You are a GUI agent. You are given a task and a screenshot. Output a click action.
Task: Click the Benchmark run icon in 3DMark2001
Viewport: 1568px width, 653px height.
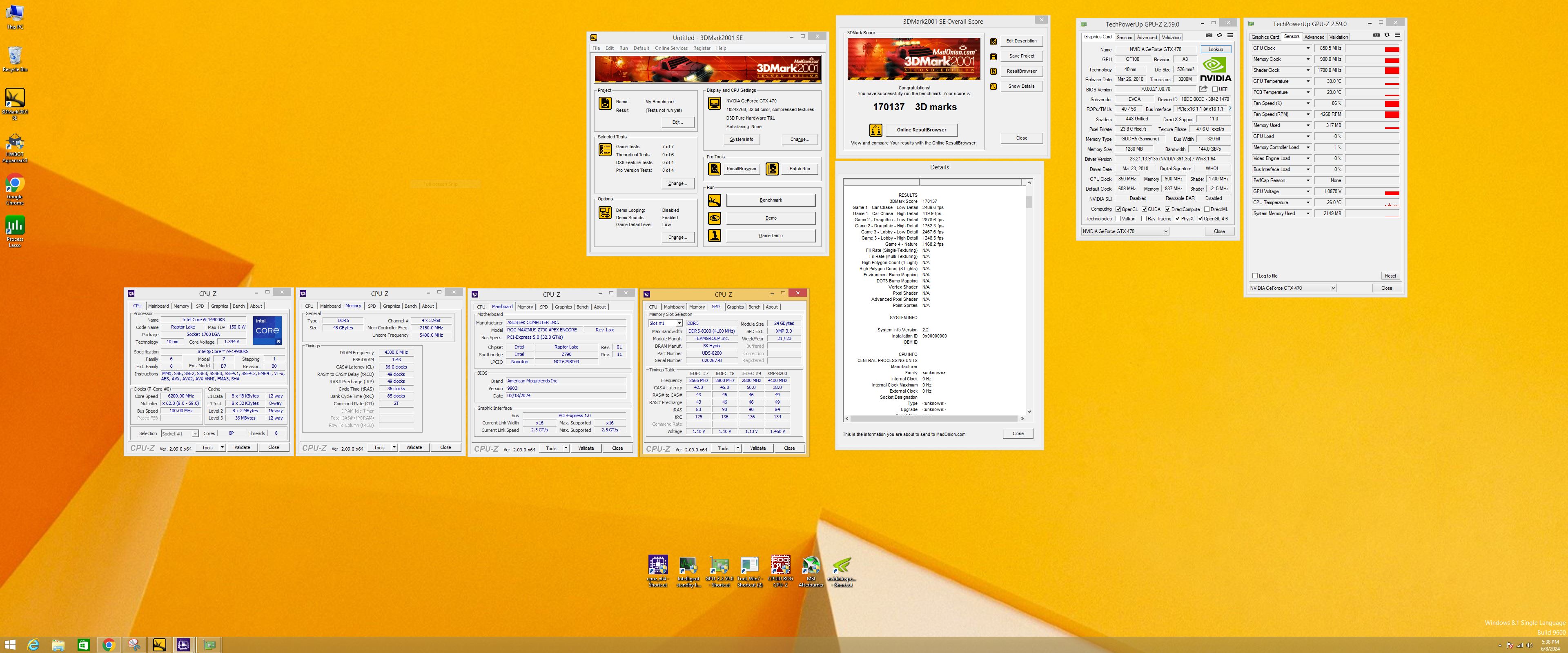715,200
